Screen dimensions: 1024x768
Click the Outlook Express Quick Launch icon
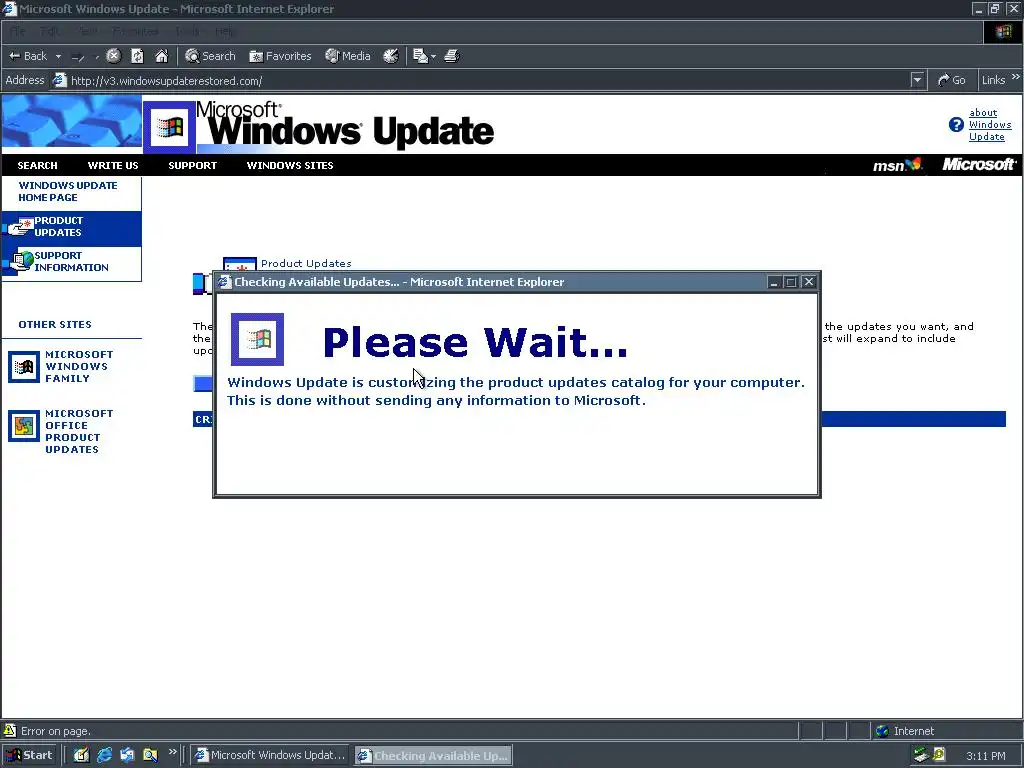coord(127,755)
